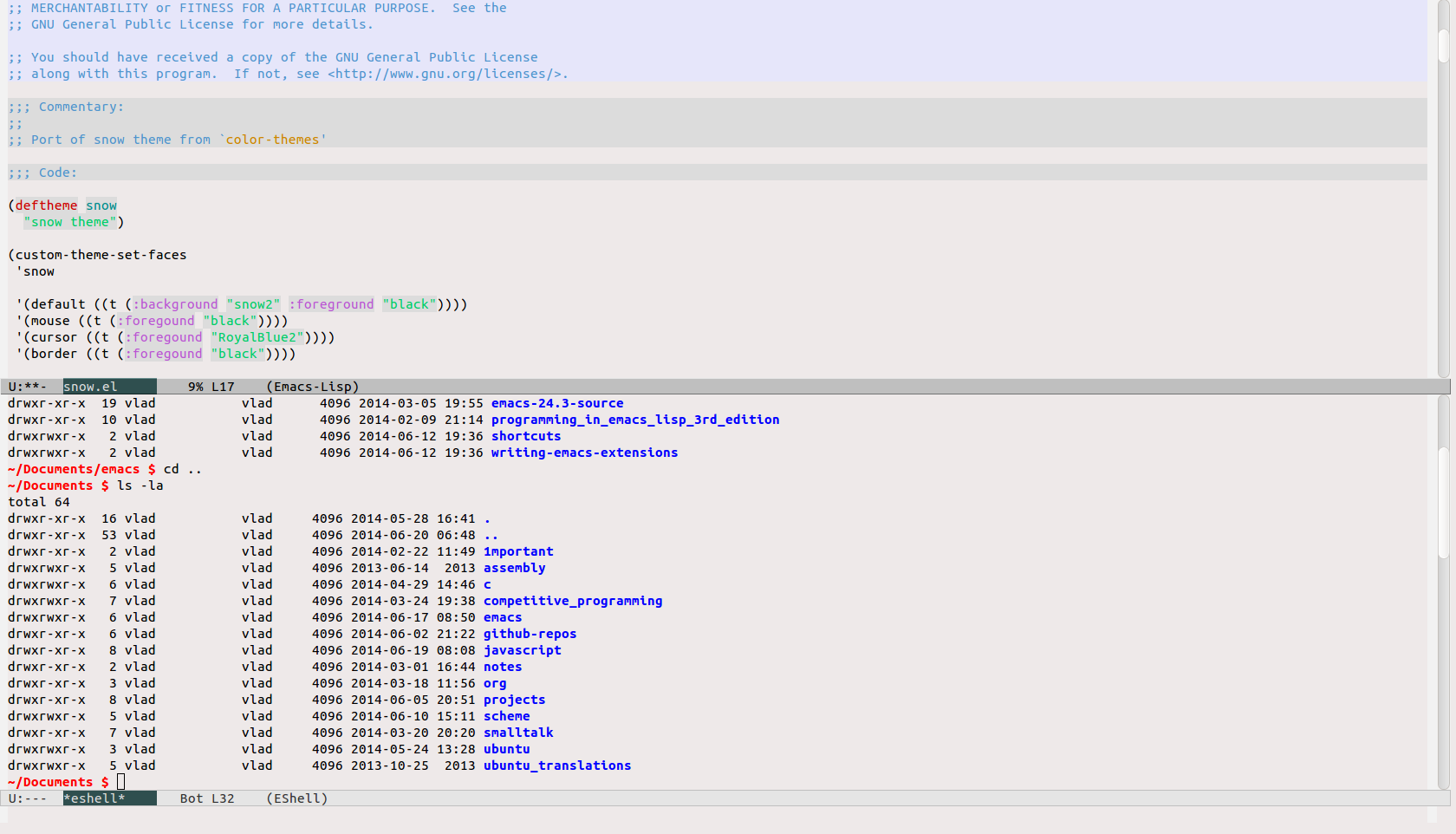The width and height of the screenshot is (1456, 834).
Task: Click the deftheme keyword in code
Action: point(46,205)
